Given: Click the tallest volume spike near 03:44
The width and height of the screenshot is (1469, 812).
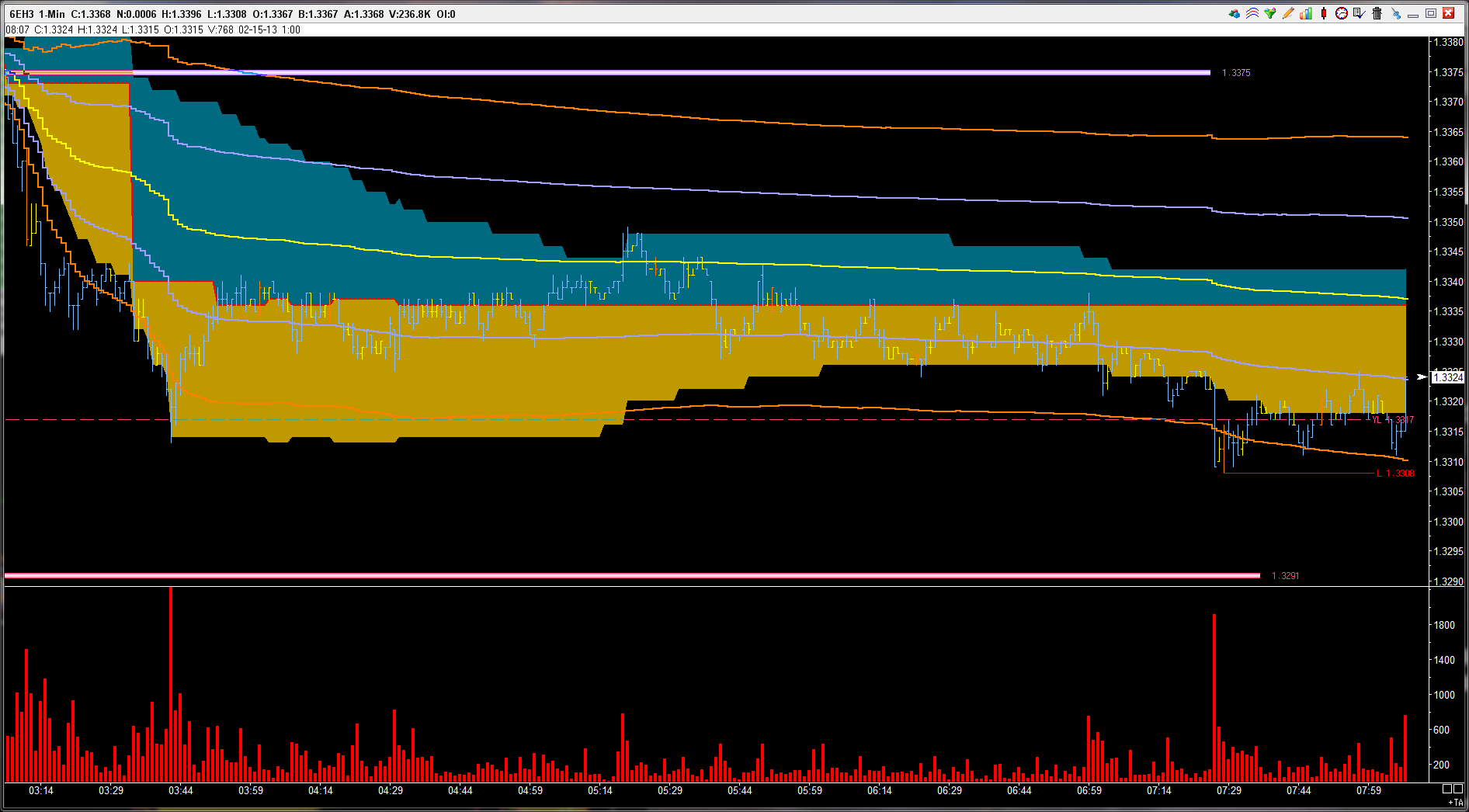Looking at the screenshot, I should [x=171, y=684].
